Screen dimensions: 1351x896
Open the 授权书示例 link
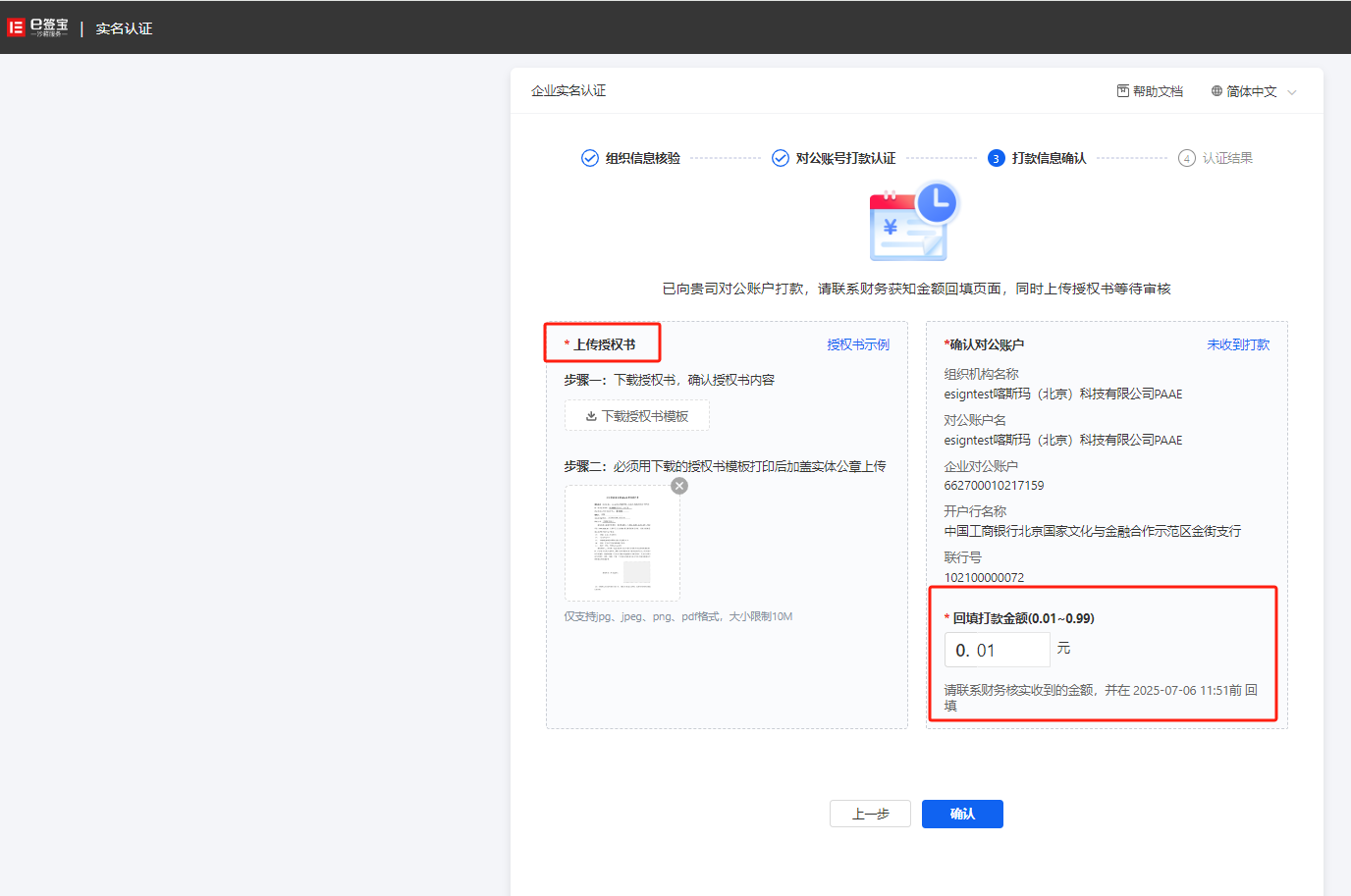[x=857, y=344]
